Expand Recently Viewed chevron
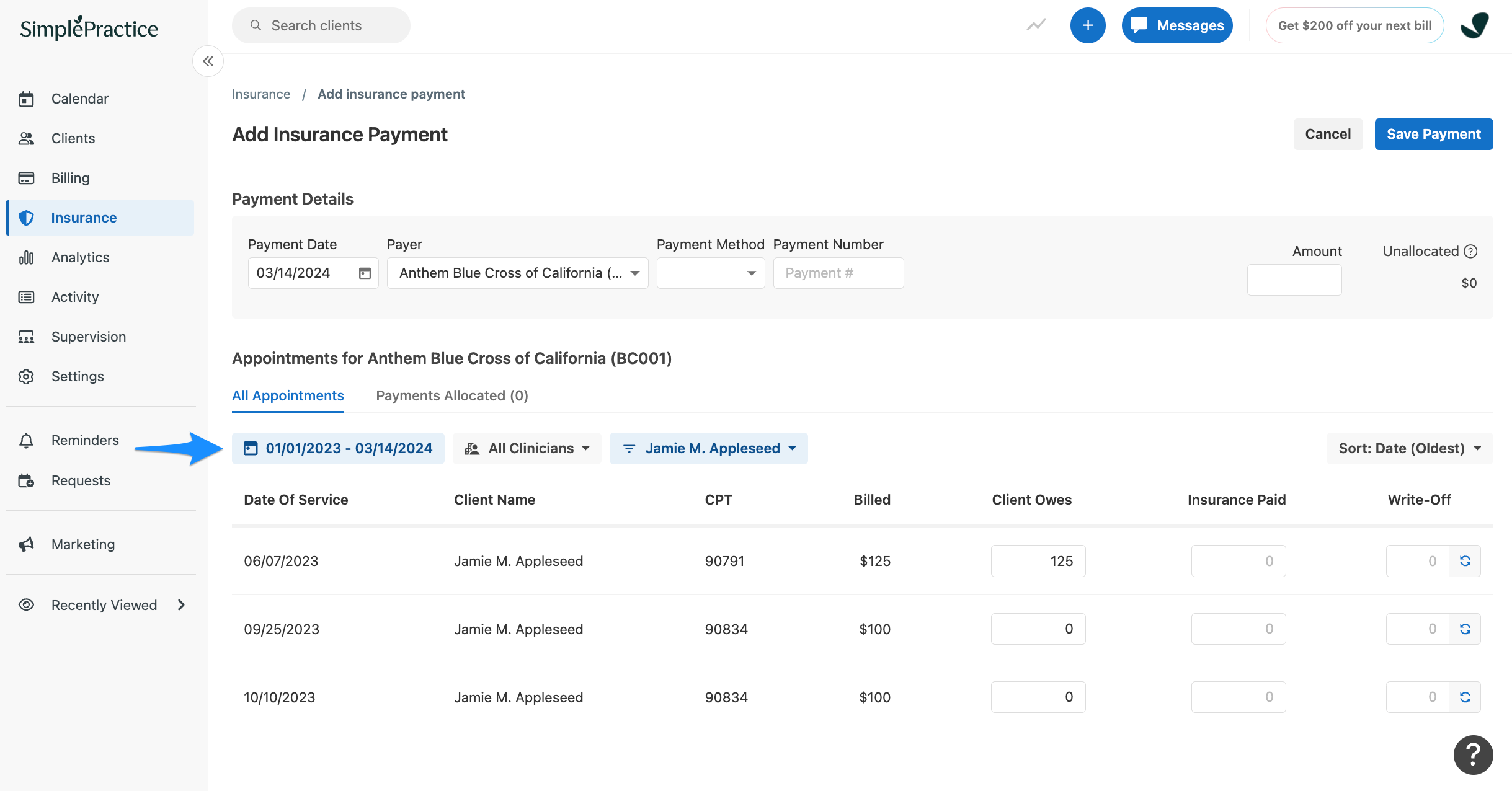Image resolution: width=1512 pixels, height=791 pixels. point(181,604)
